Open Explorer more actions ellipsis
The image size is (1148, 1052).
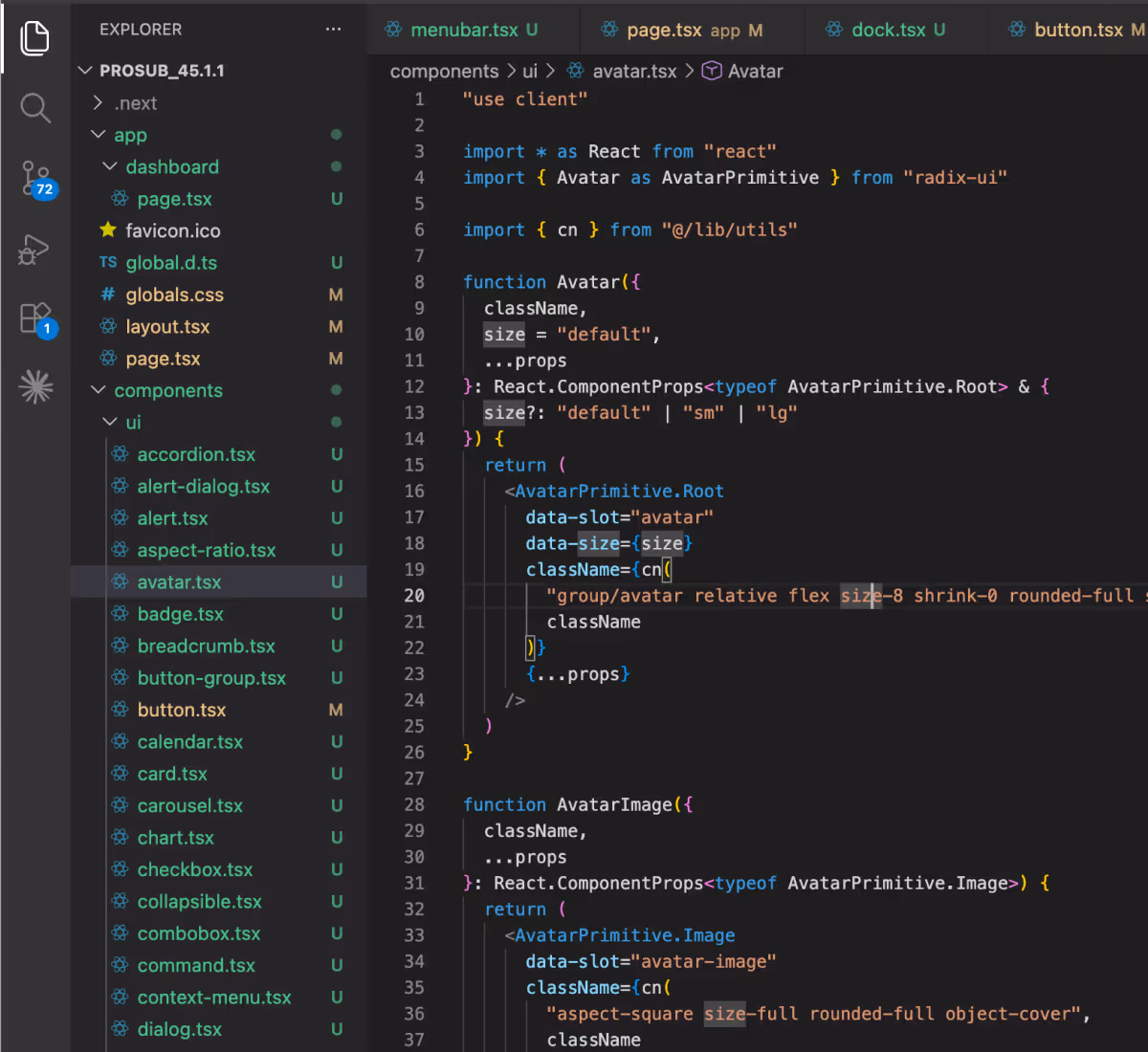pyautogui.click(x=333, y=30)
